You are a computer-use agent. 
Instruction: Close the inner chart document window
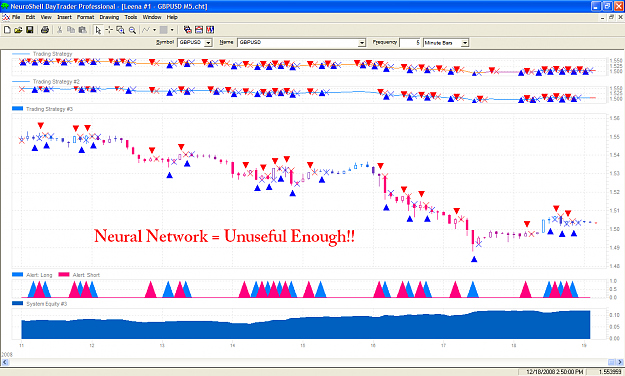pyautogui.click(x=620, y=17)
